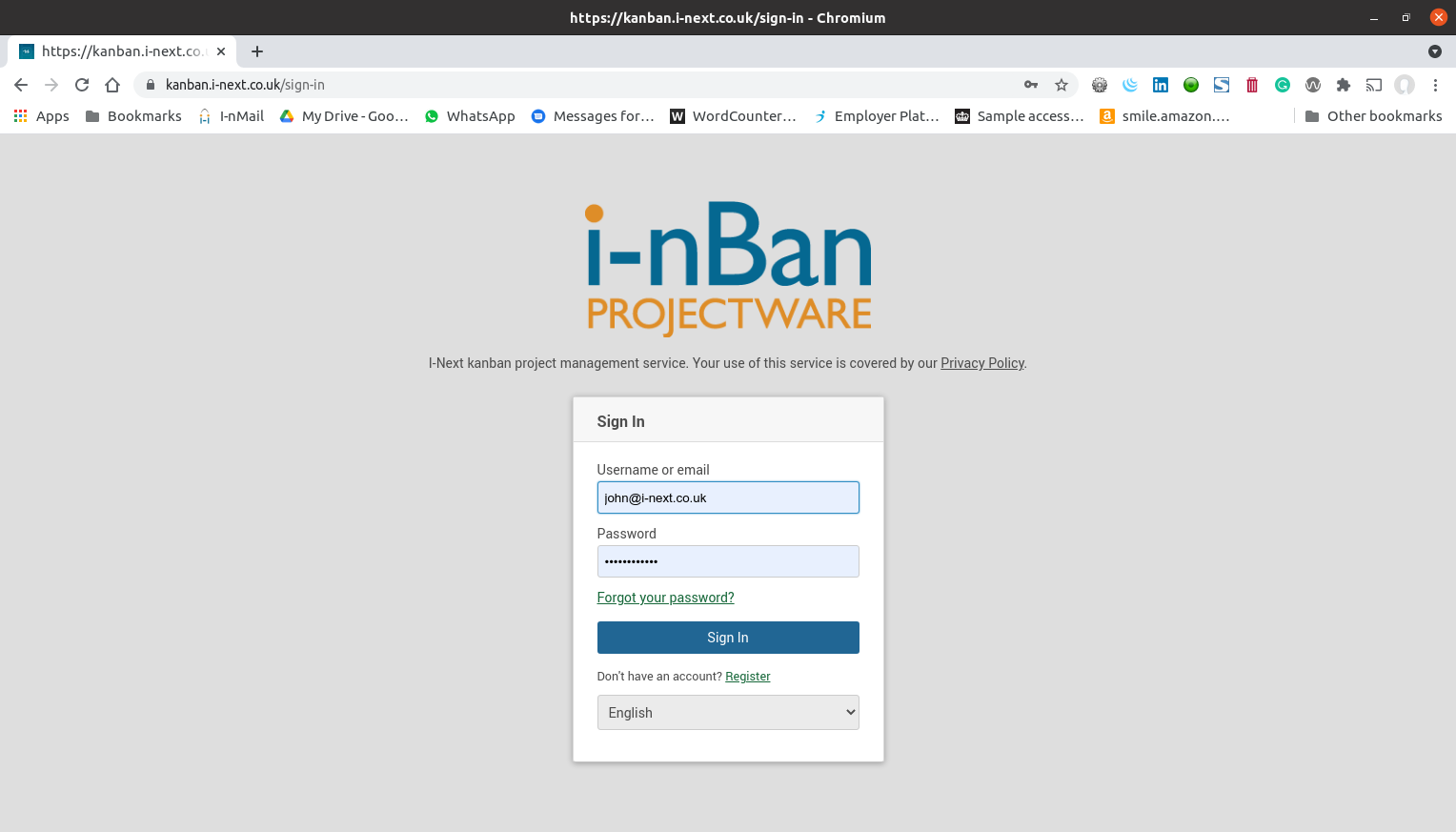The image size is (1456, 832).
Task: Click the Password field
Action: [728, 561]
